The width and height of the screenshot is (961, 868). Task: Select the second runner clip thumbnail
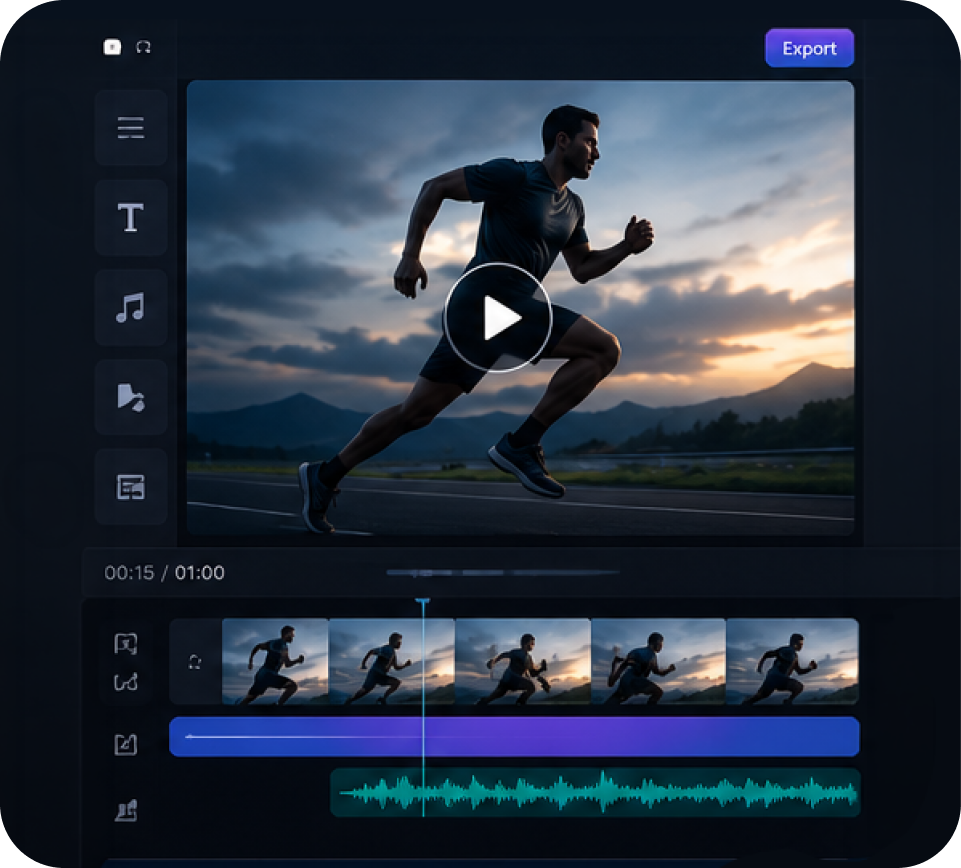392,661
